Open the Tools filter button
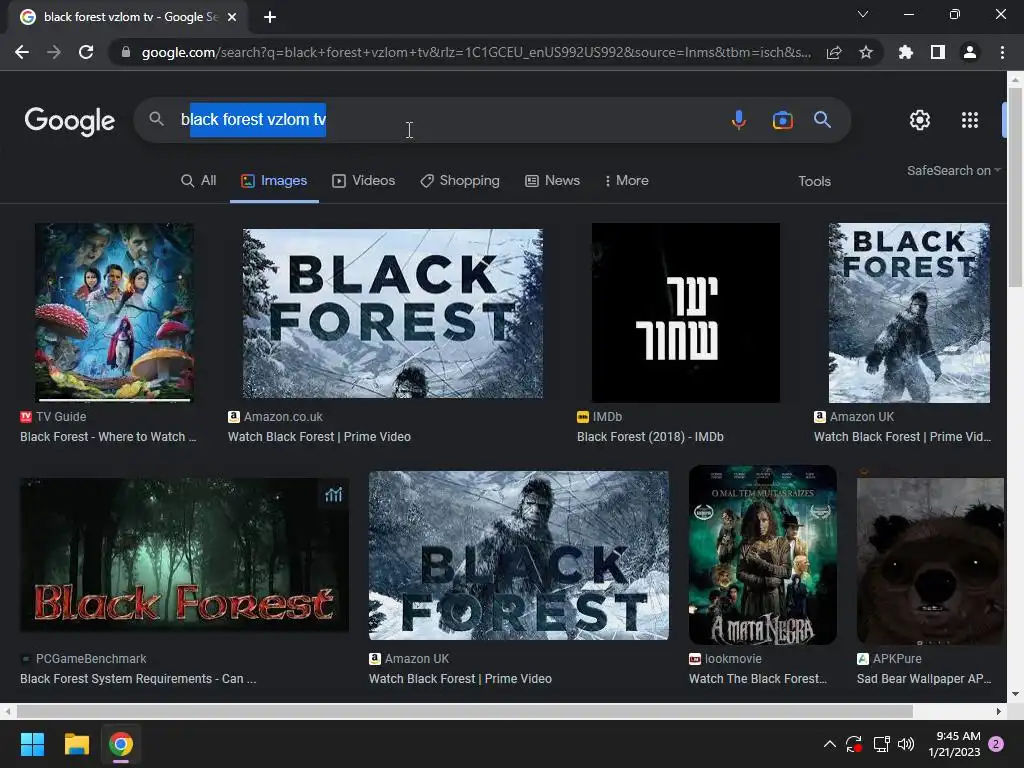Viewport: 1024px width, 768px height. [x=814, y=182]
